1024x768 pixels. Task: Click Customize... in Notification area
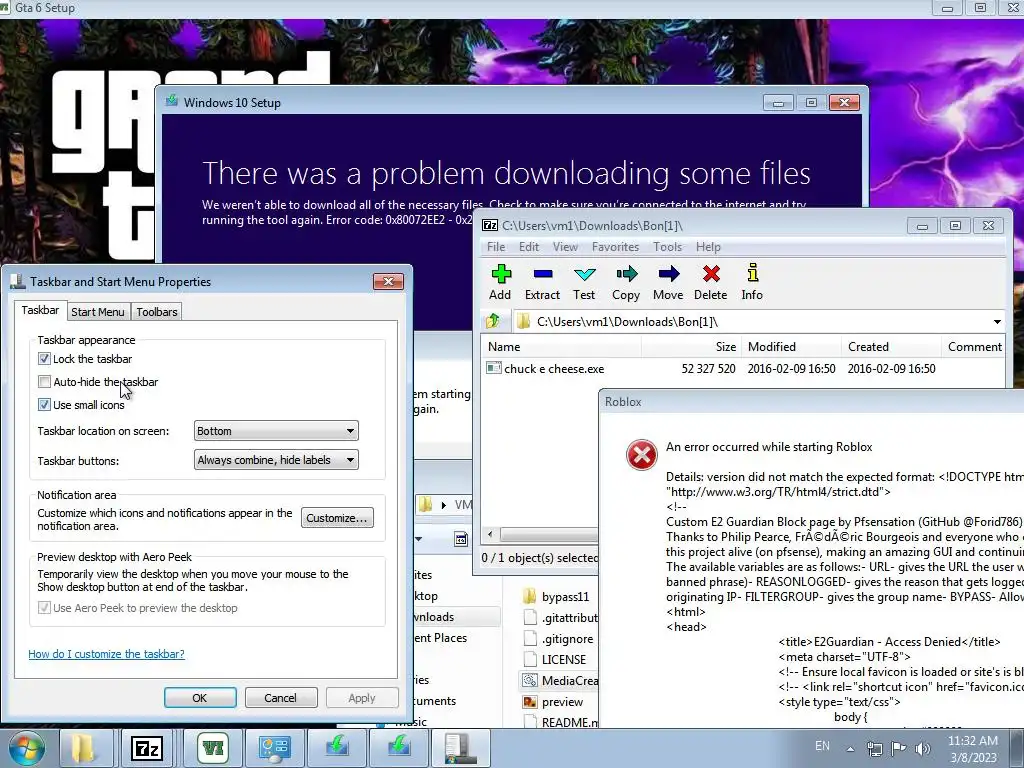point(337,518)
